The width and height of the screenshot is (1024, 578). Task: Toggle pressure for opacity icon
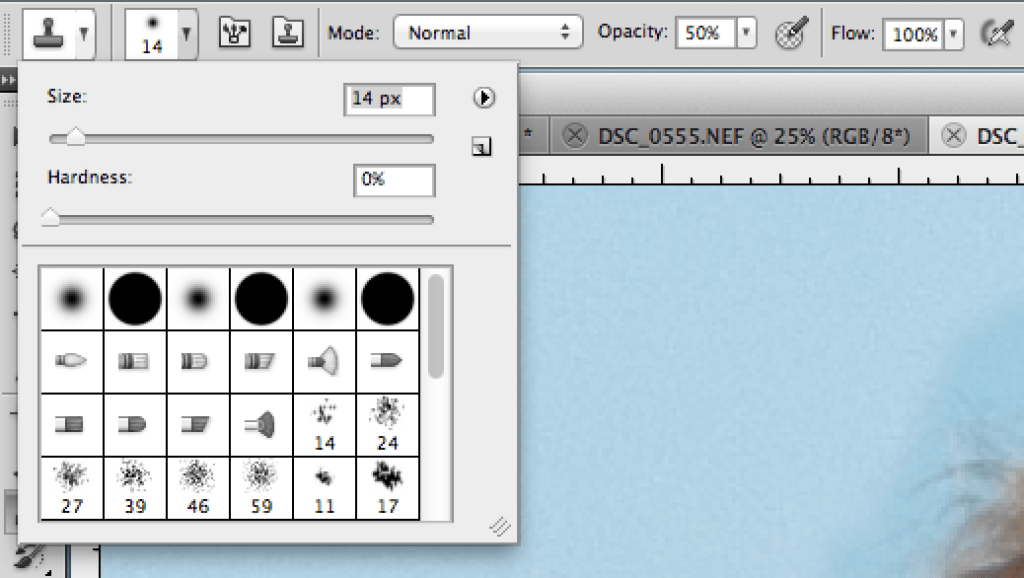792,33
